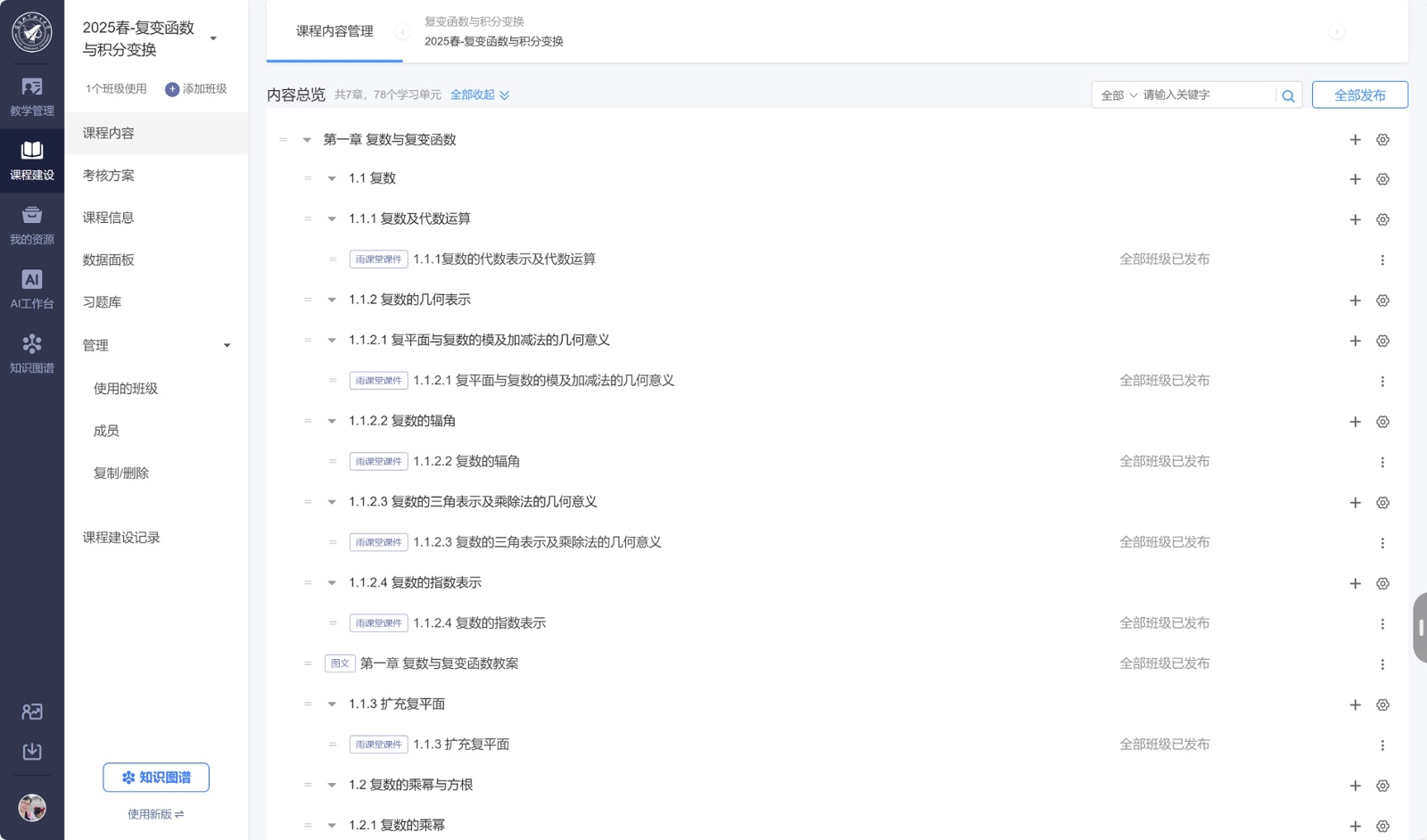Open 我的资源 sidebar icon
This screenshot has width=1427, height=840.
point(32,225)
